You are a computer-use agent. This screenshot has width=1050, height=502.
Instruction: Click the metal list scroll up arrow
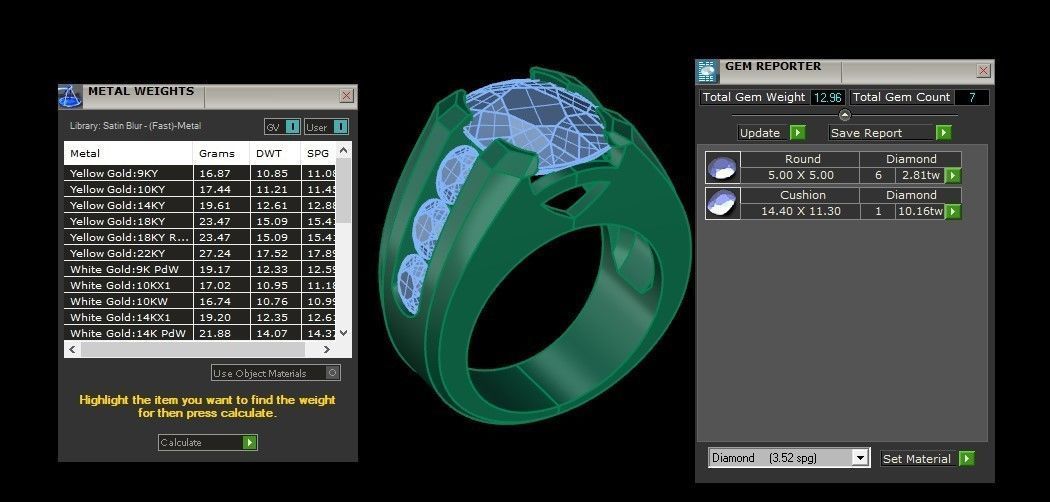(344, 150)
